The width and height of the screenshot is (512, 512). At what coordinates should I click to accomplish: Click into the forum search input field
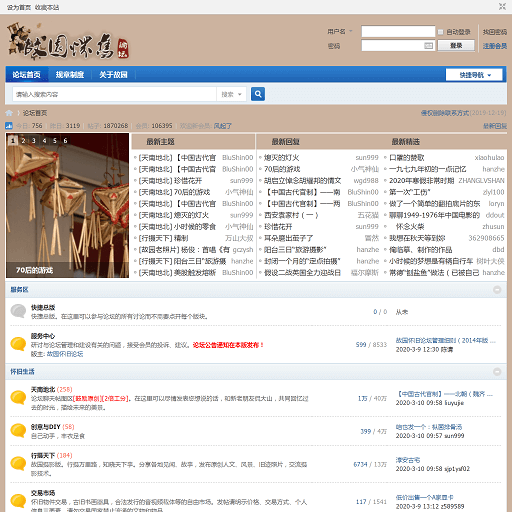pos(114,94)
